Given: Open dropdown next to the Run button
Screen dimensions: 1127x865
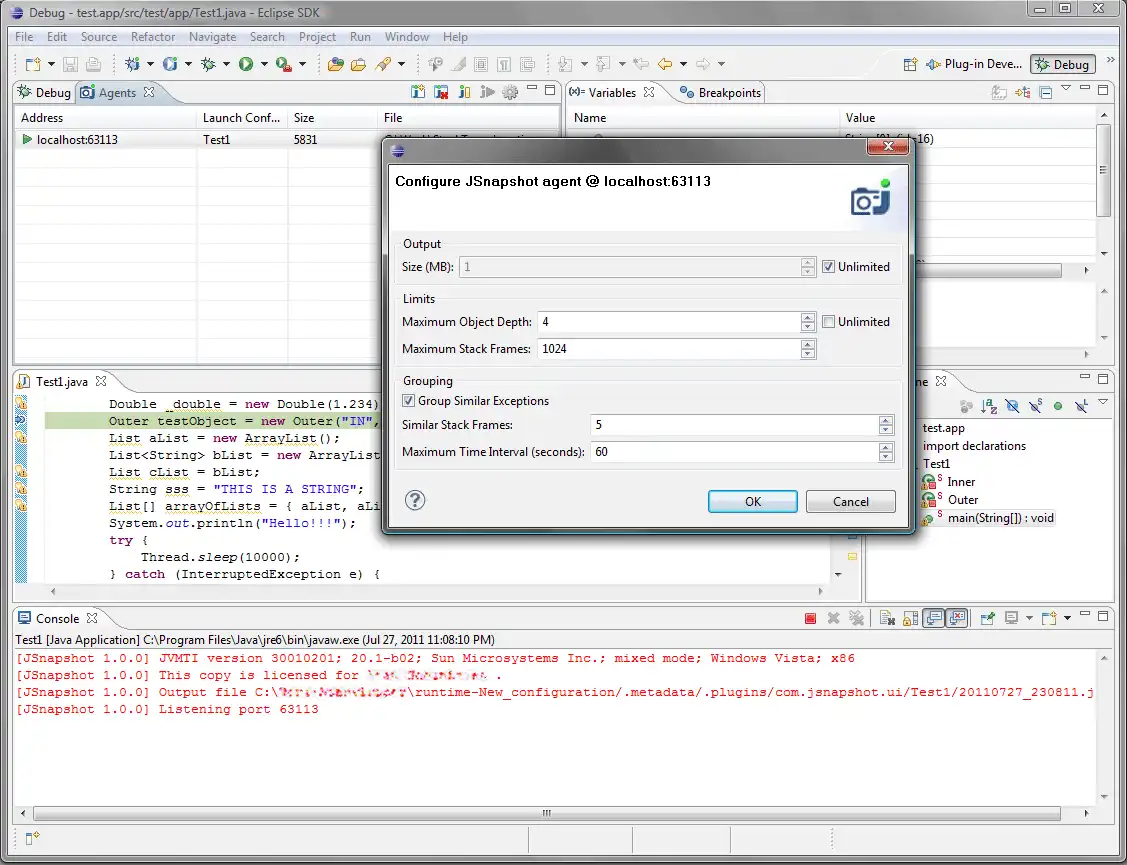Looking at the screenshot, I should pyautogui.click(x=264, y=64).
